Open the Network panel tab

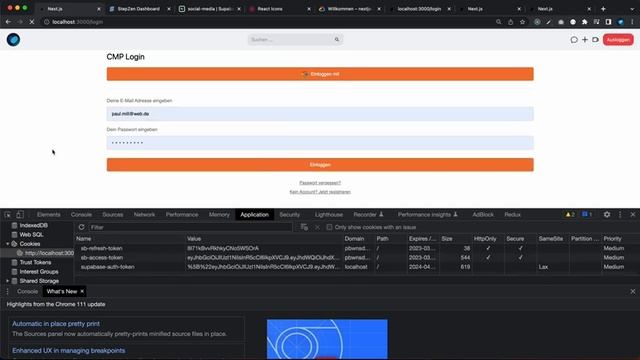point(144,214)
